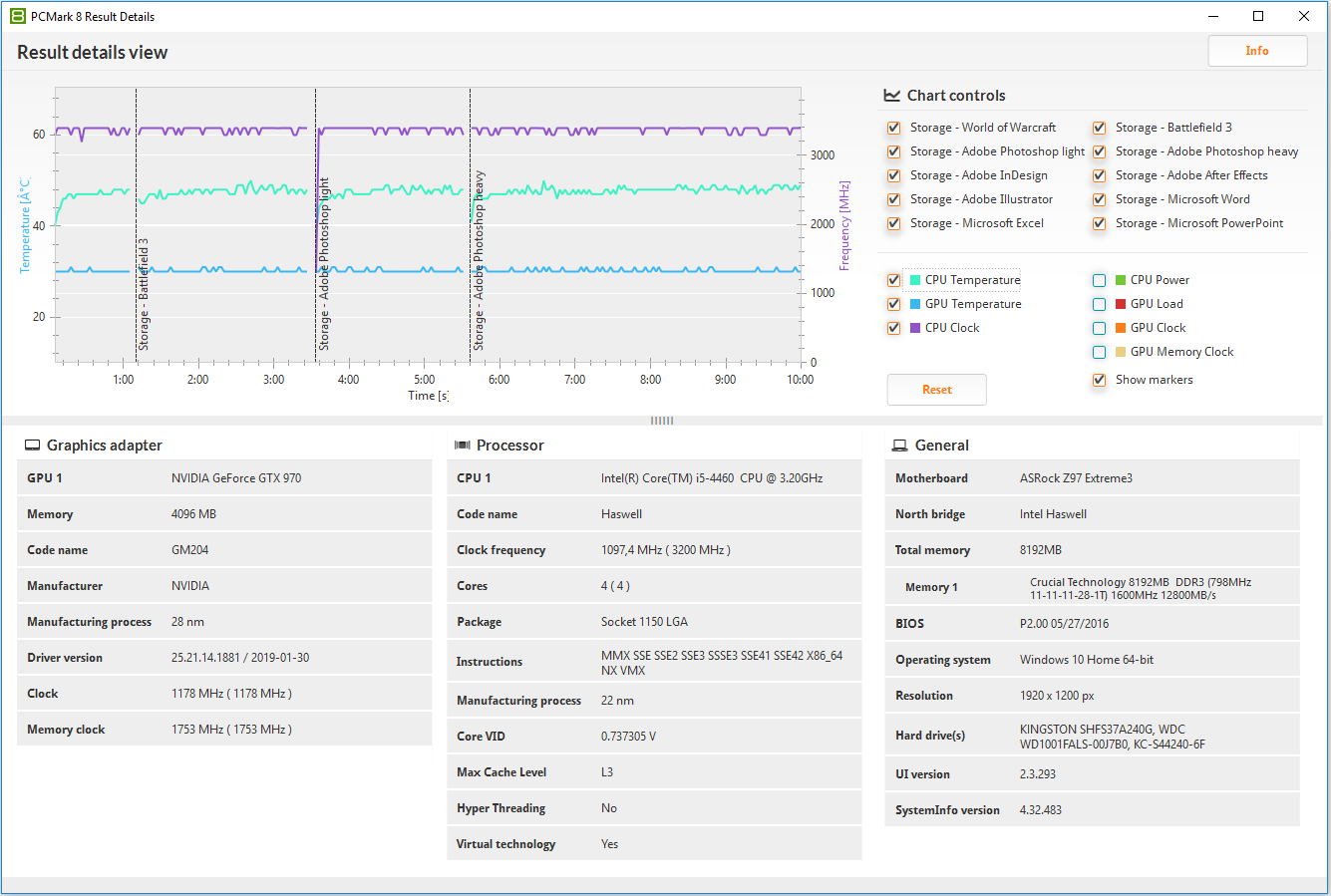Enable the GPU Clock series
The image size is (1331, 896).
coord(1099,328)
